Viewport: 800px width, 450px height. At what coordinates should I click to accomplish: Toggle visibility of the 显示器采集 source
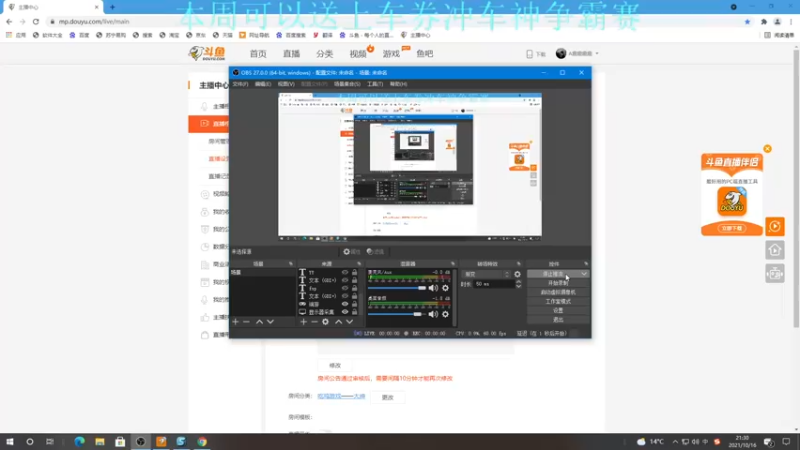coord(345,312)
